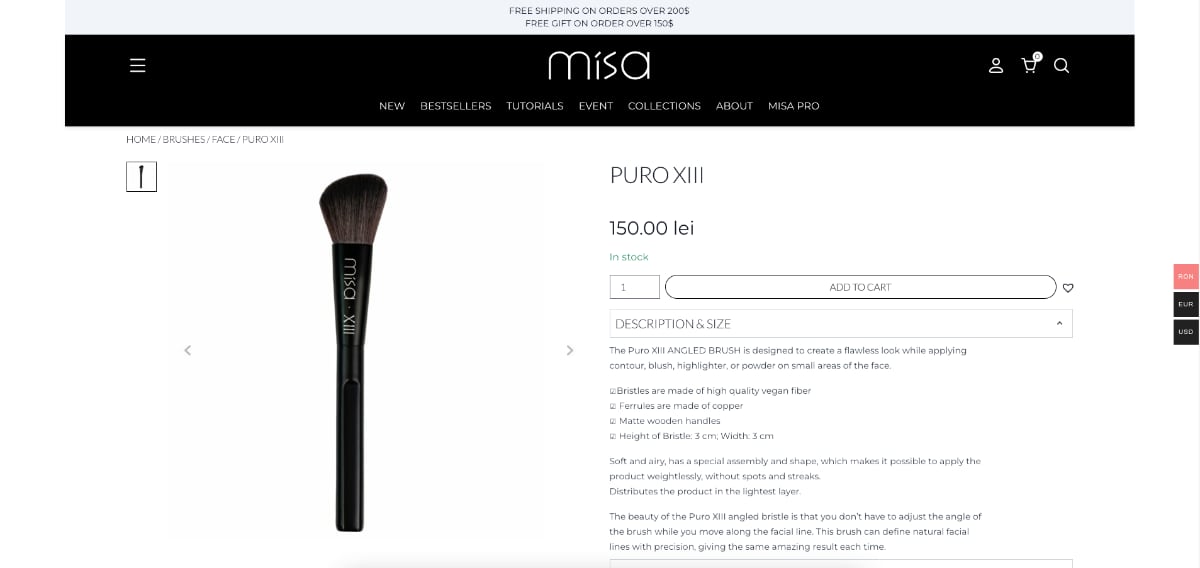Show previous product image arrow

pyautogui.click(x=187, y=350)
